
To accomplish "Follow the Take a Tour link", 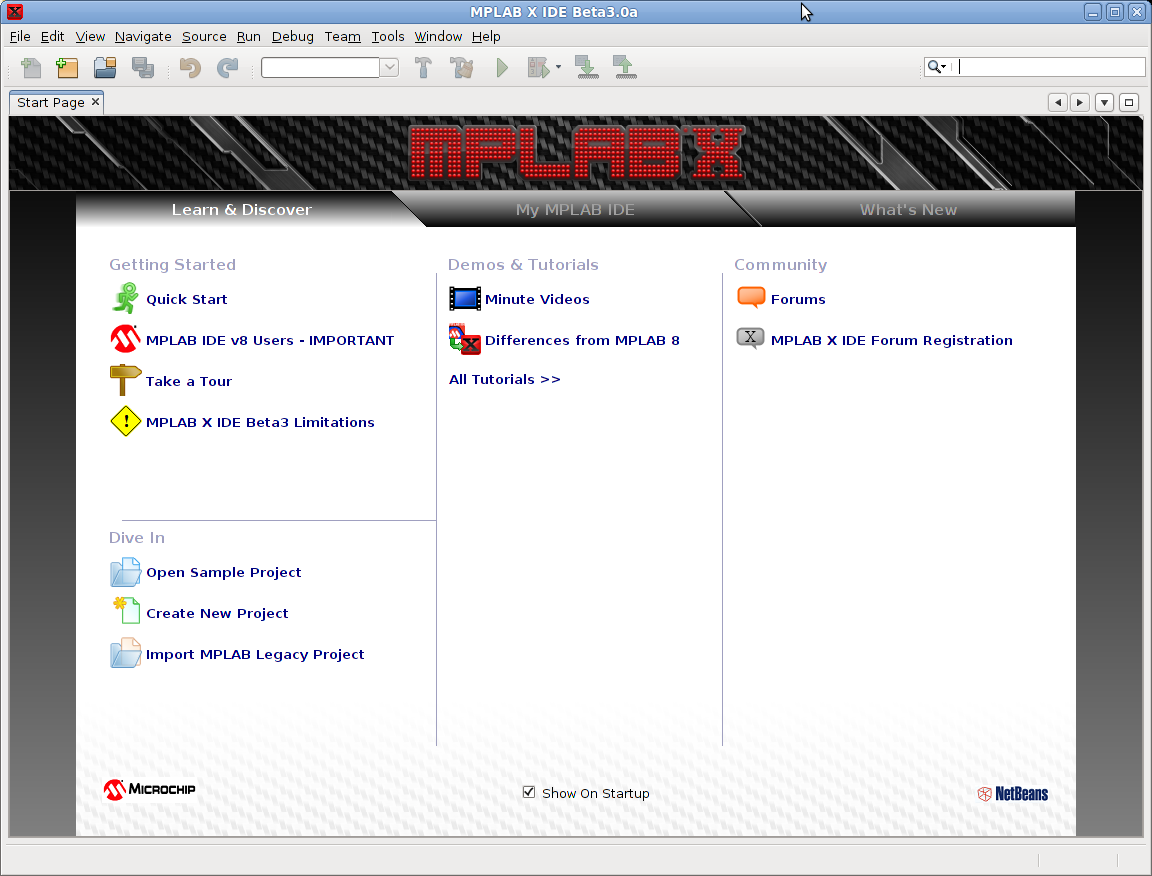I will click(x=189, y=381).
